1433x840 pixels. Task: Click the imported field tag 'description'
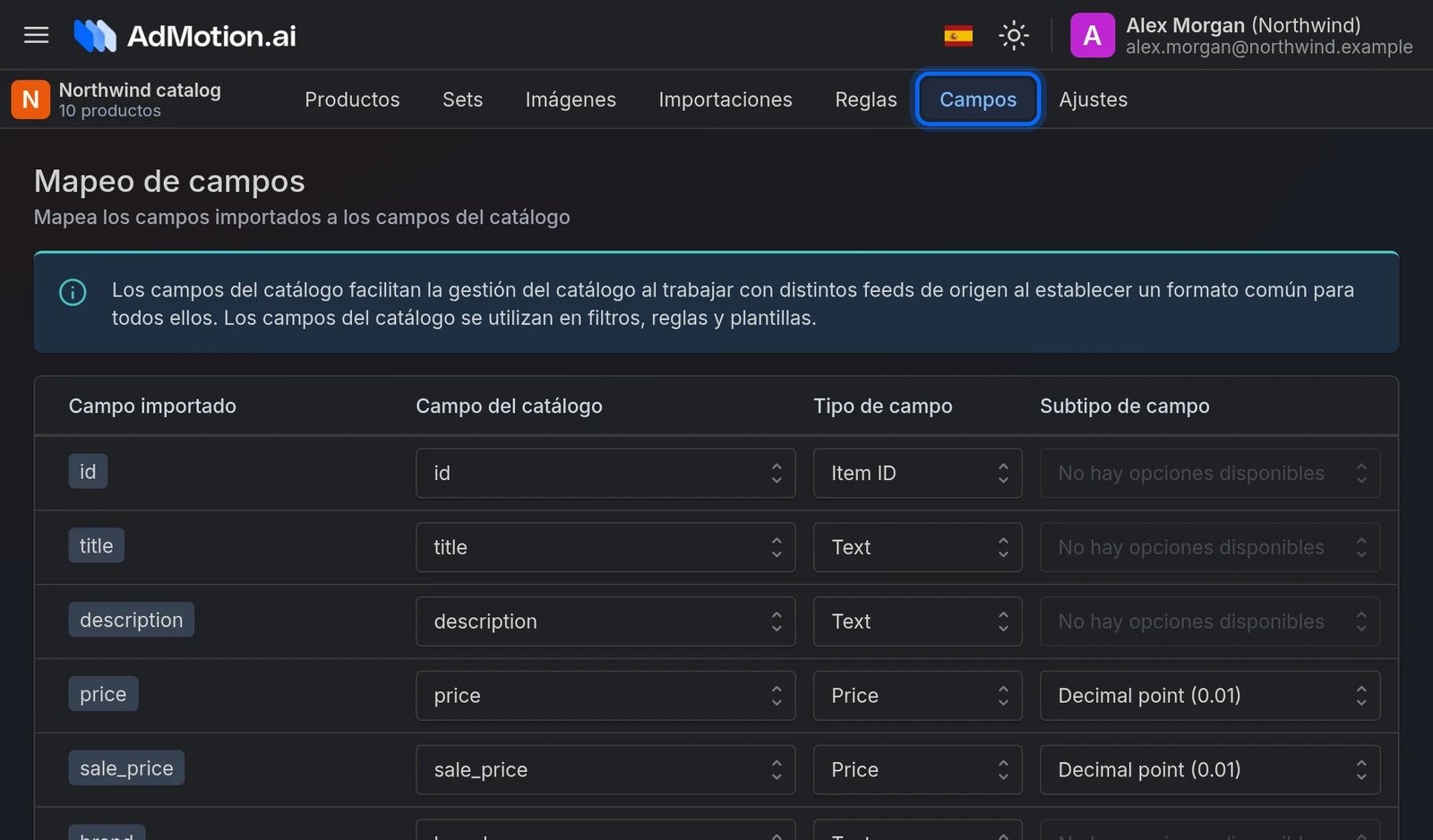coord(131,620)
